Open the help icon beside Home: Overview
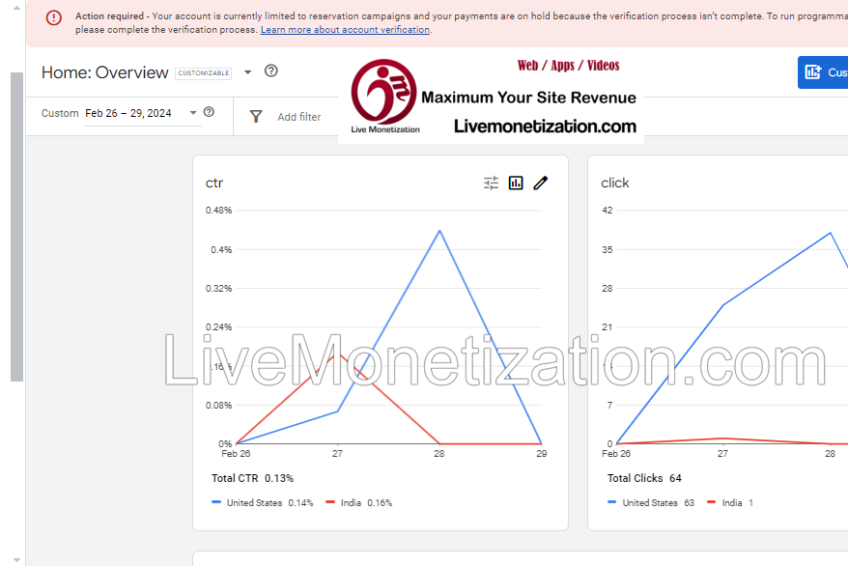This screenshot has height=566, width=848. pyautogui.click(x=271, y=71)
